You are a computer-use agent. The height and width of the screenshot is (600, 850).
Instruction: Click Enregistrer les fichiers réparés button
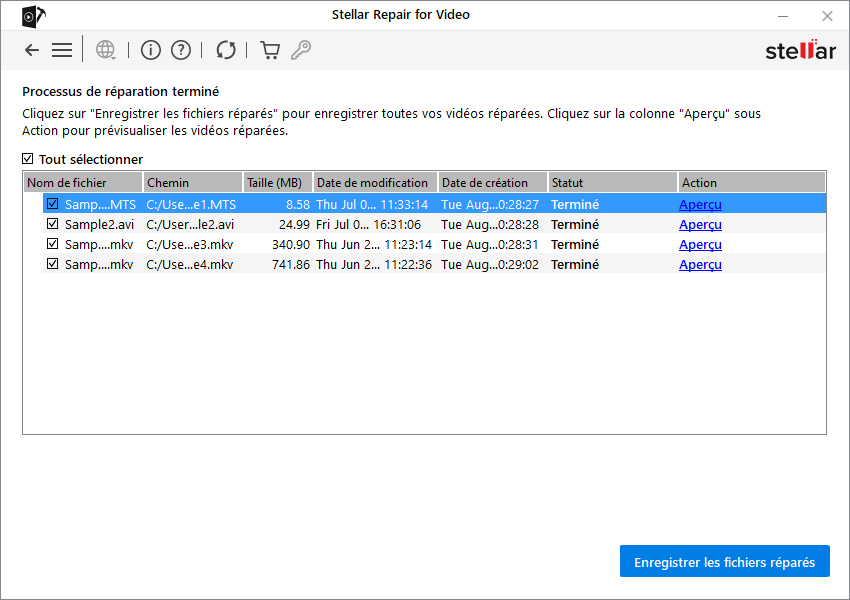pos(725,562)
